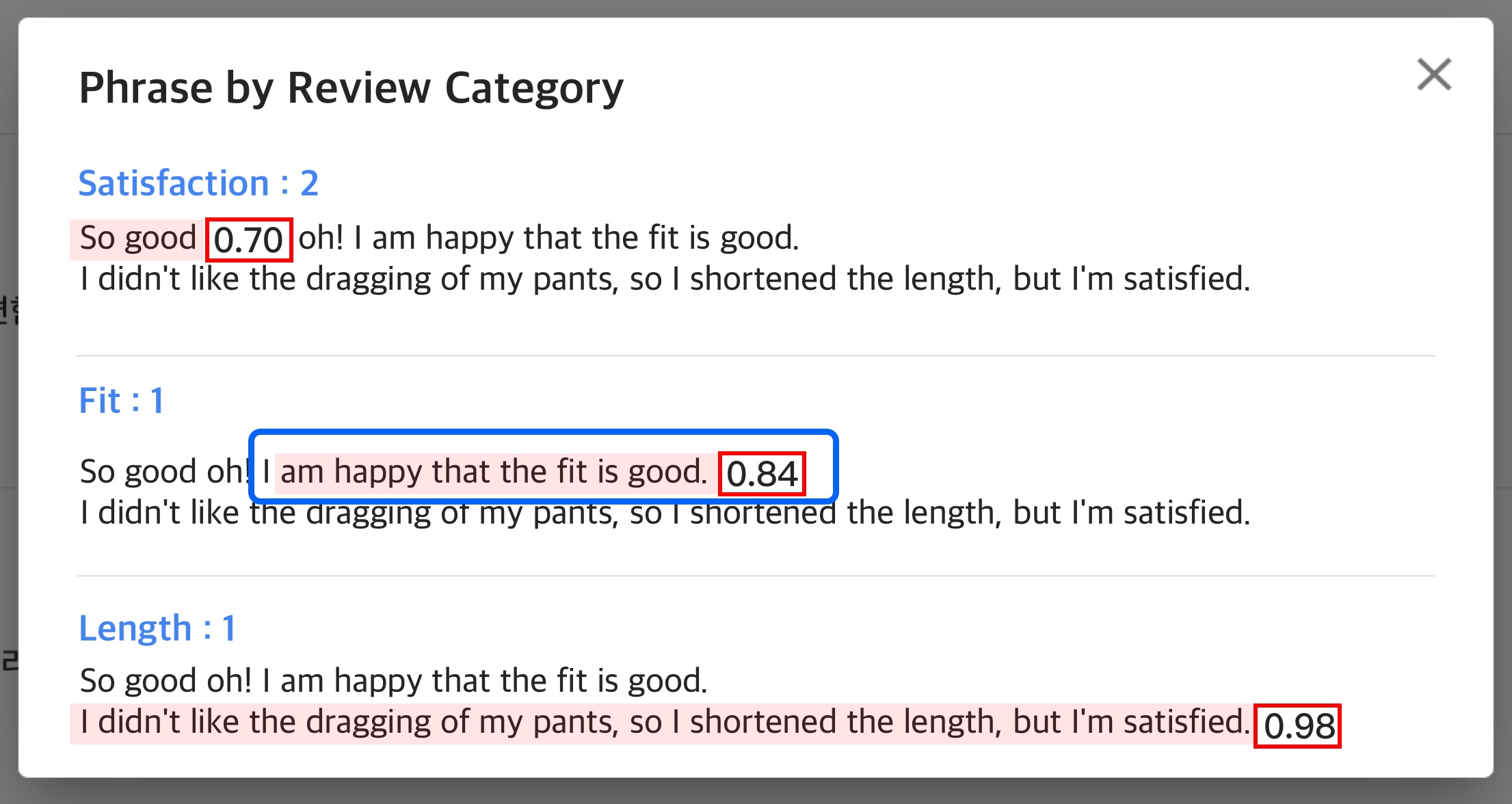Click the divider line between Fit and Length
This screenshot has width=1512, height=804.
755,576
